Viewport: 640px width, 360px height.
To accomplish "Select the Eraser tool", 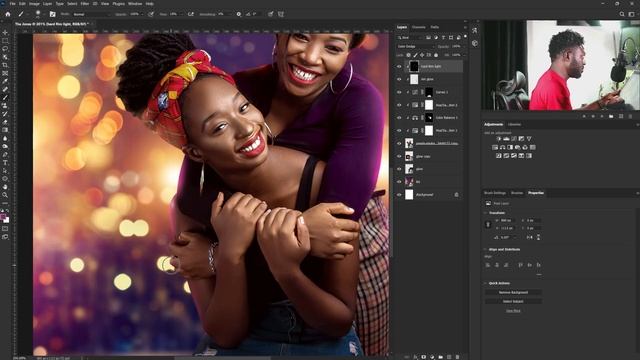I will [x=5, y=122].
